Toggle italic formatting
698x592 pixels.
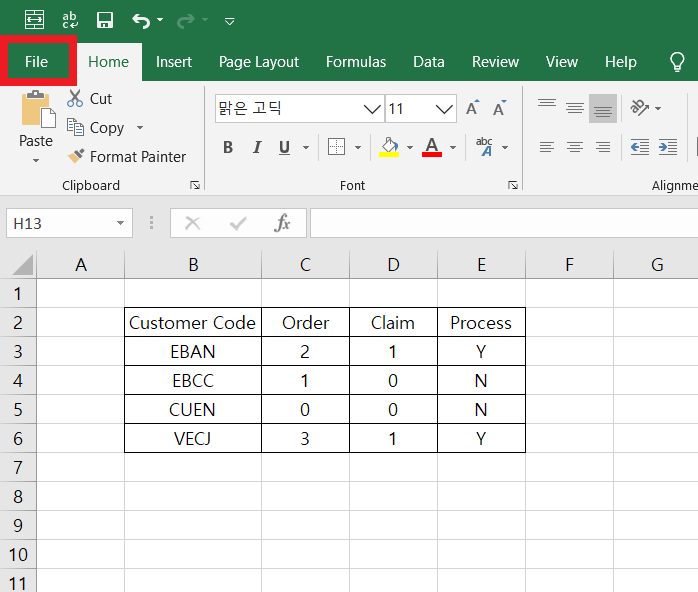click(x=256, y=147)
